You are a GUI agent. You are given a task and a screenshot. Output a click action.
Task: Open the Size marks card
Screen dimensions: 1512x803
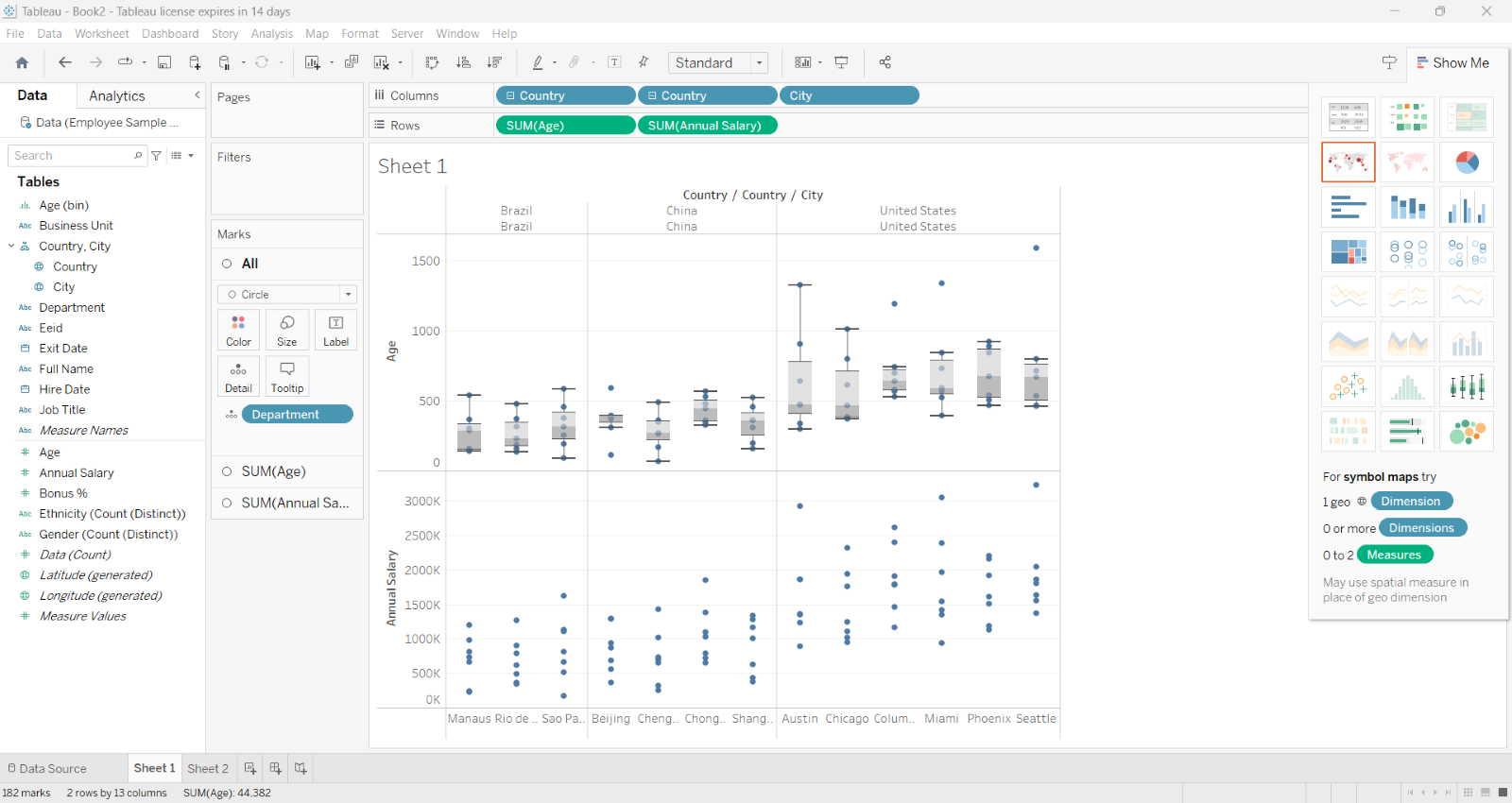[287, 330]
